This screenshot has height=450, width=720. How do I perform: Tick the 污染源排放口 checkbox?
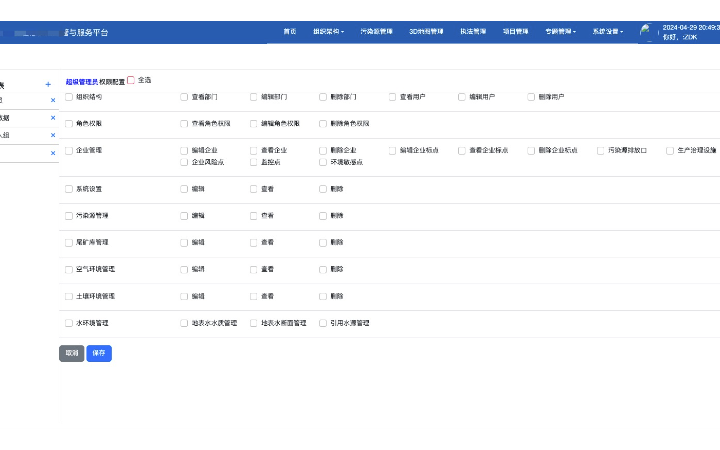click(x=601, y=151)
